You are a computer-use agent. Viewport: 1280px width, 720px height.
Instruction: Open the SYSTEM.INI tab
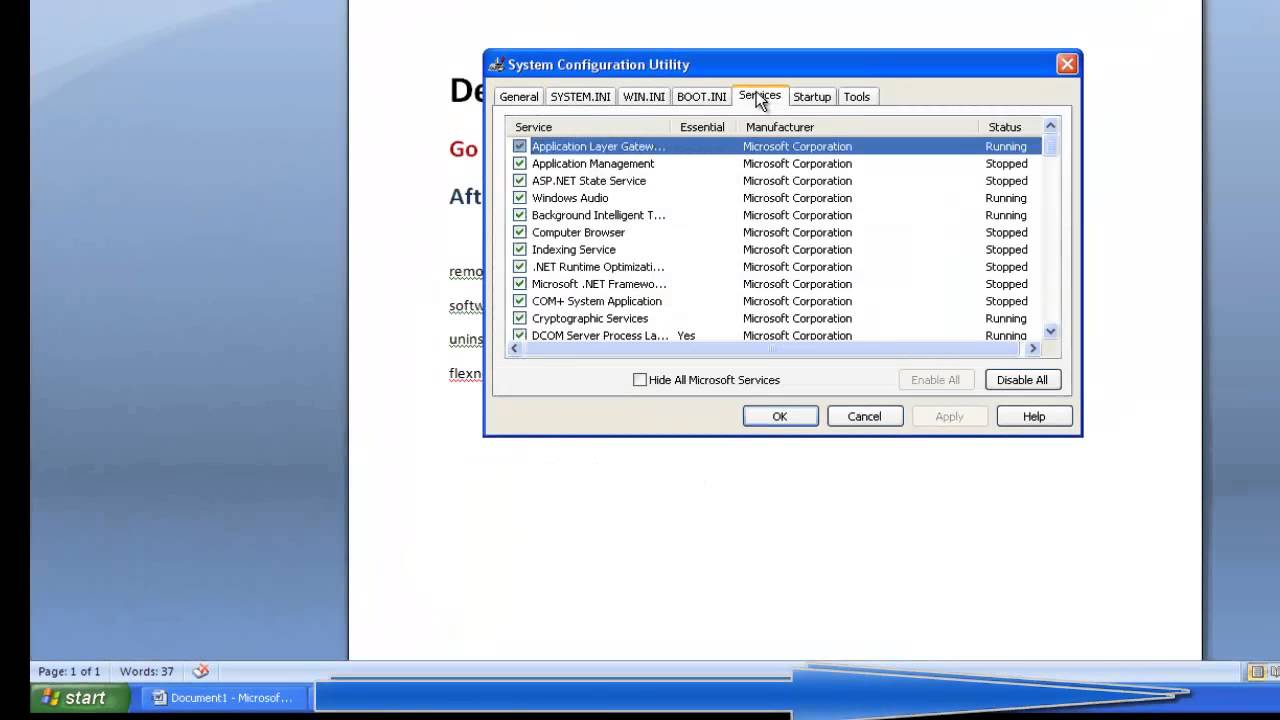[580, 97]
